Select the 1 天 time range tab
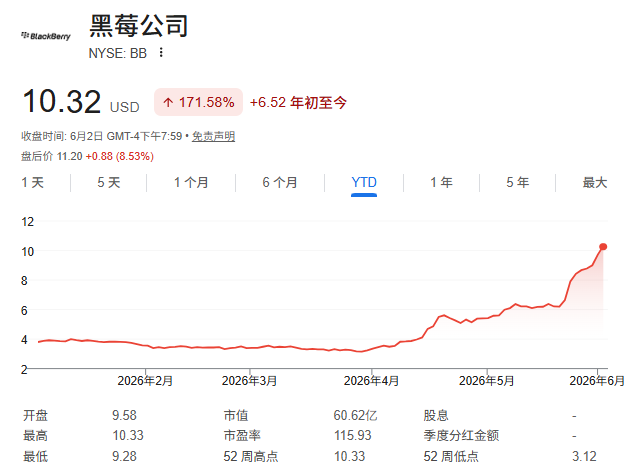This screenshot has height=475, width=626. point(32,182)
